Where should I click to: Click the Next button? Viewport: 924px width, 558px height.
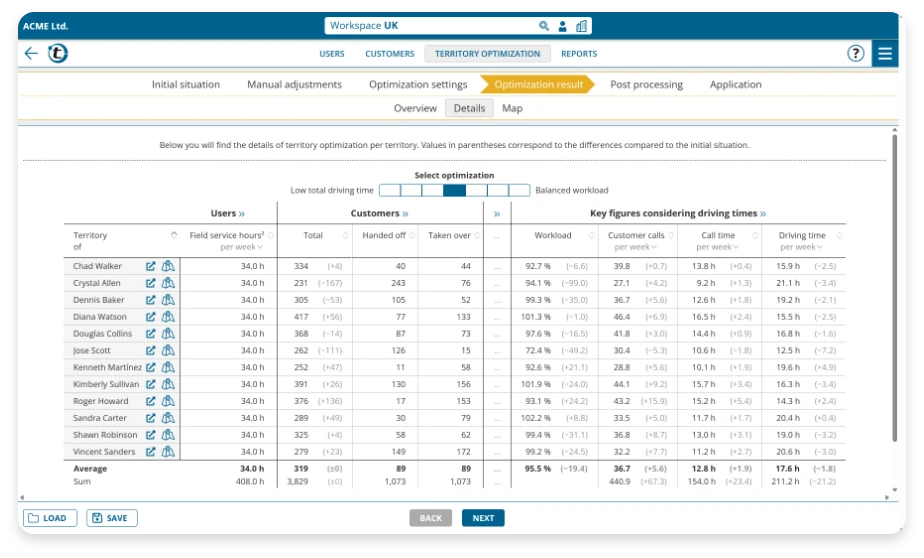483,518
